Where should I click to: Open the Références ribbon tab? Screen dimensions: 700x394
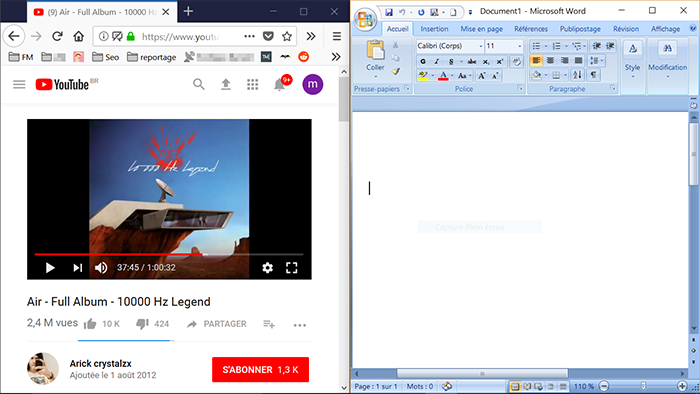click(x=531, y=29)
